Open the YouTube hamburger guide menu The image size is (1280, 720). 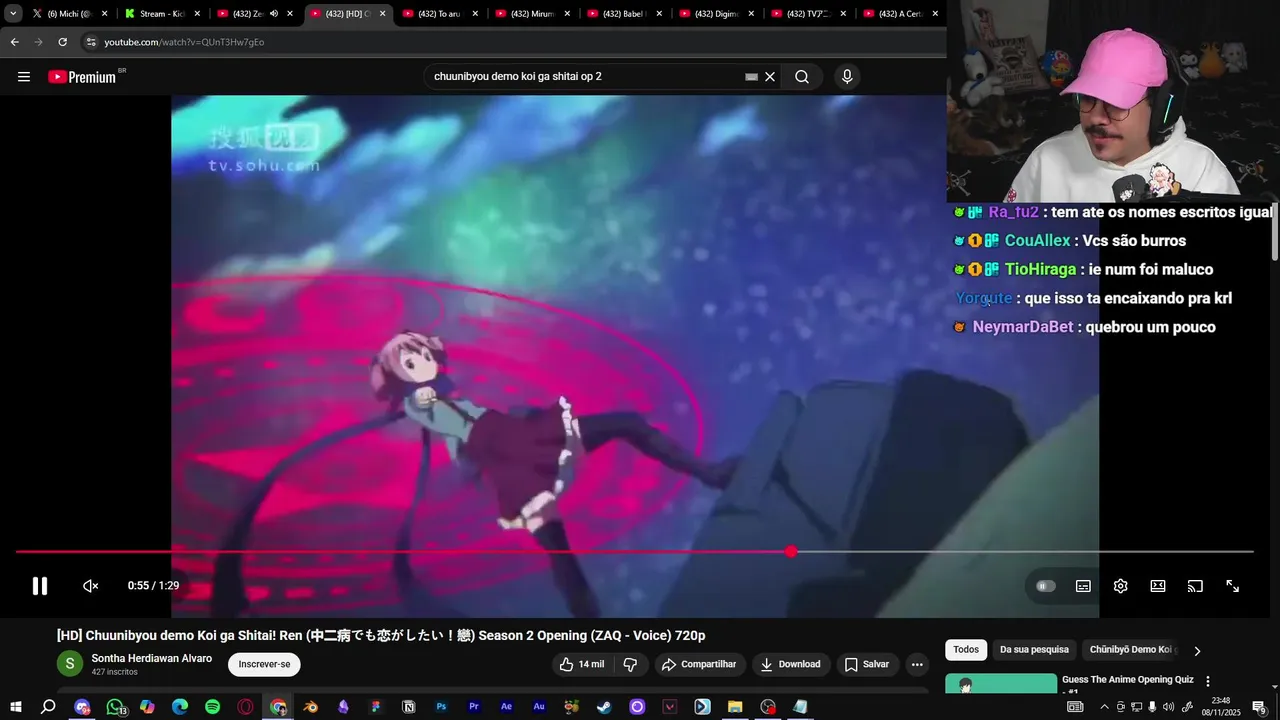(x=24, y=77)
